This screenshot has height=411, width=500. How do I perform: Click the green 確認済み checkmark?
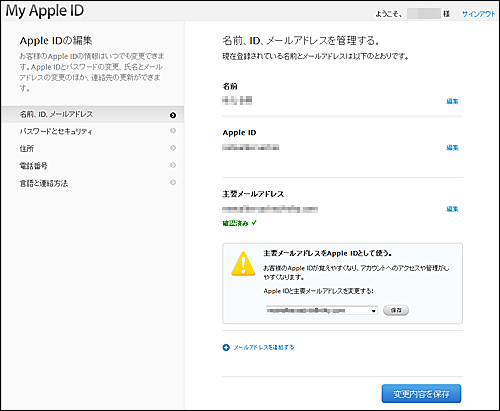(254, 223)
